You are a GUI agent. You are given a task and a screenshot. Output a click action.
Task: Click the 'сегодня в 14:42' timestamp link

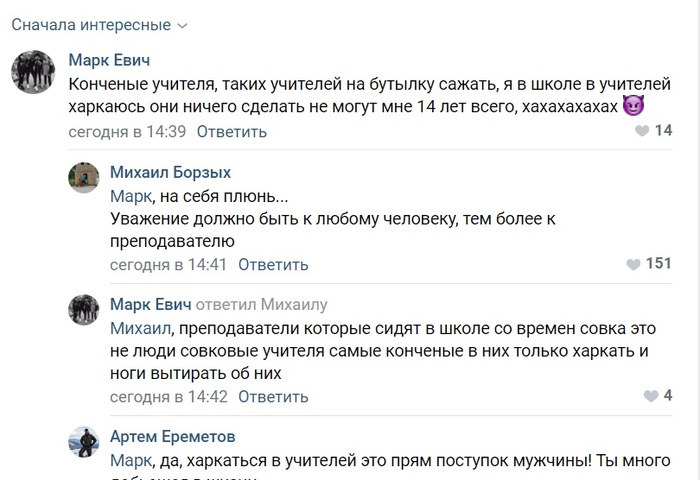[x=168, y=396]
